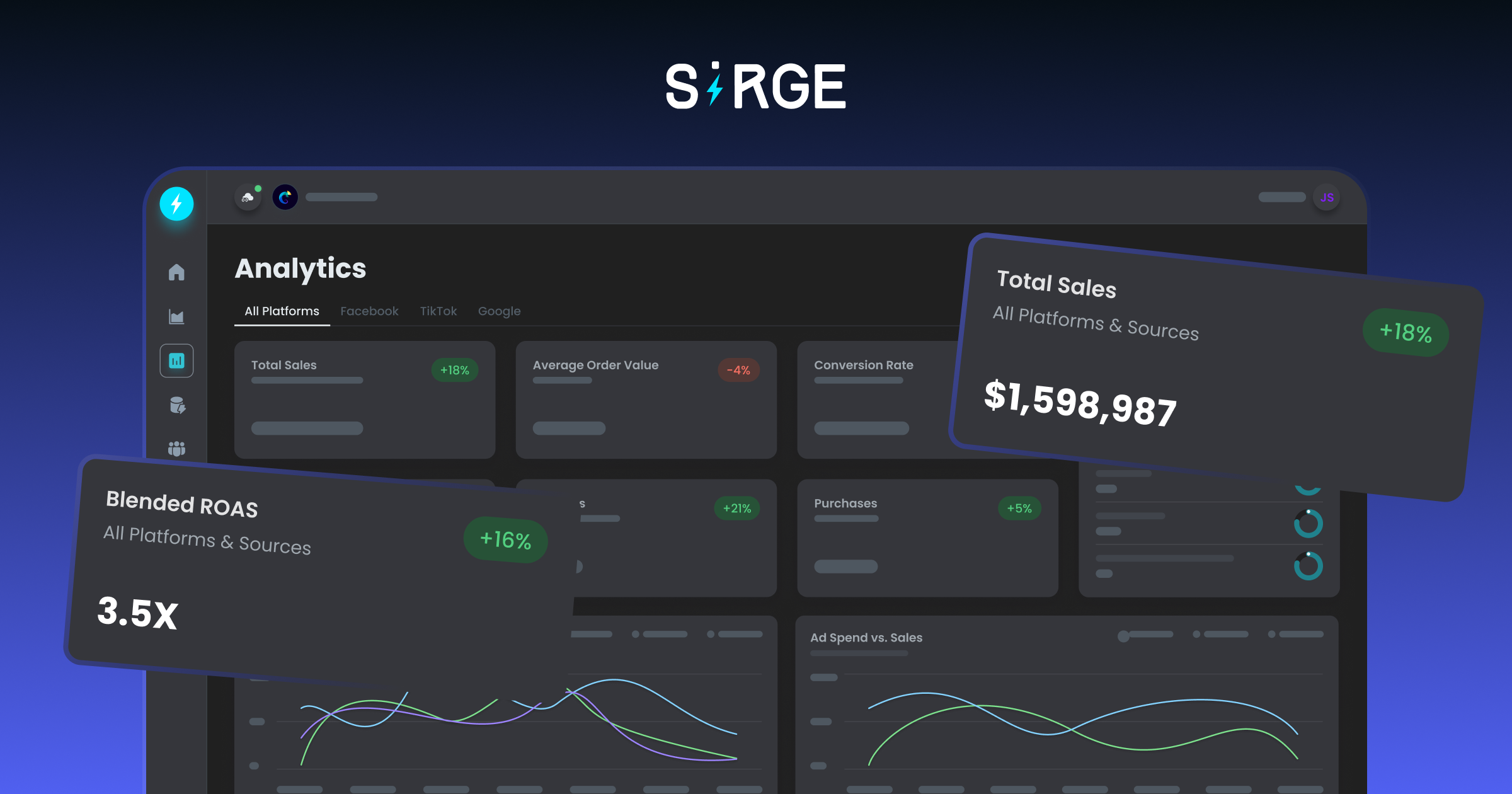Open the database lightning sidebar icon
The width and height of the screenshot is (1512, 794).
tap(177, 405)
